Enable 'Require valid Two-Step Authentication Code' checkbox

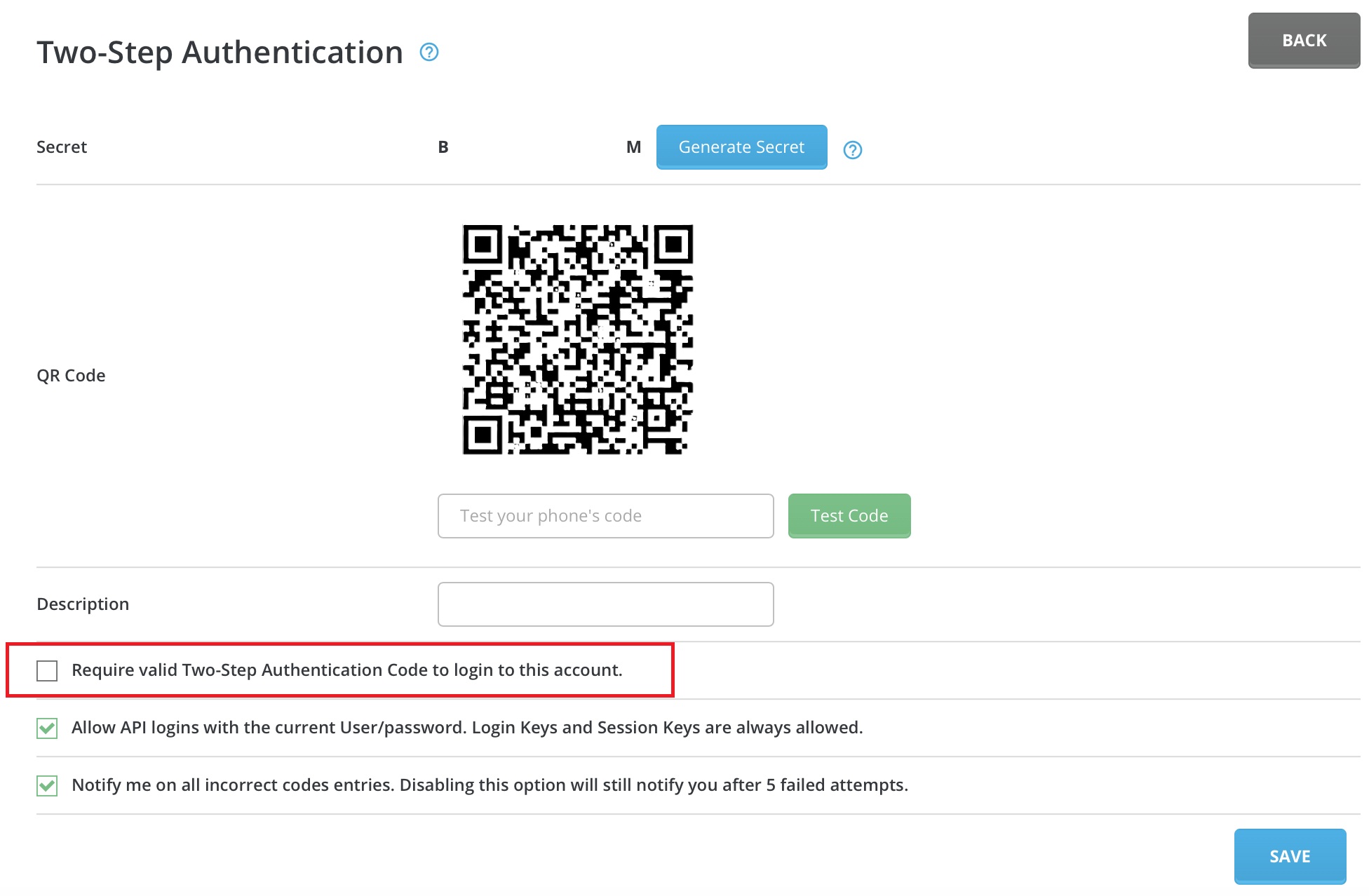coord(47,671)
